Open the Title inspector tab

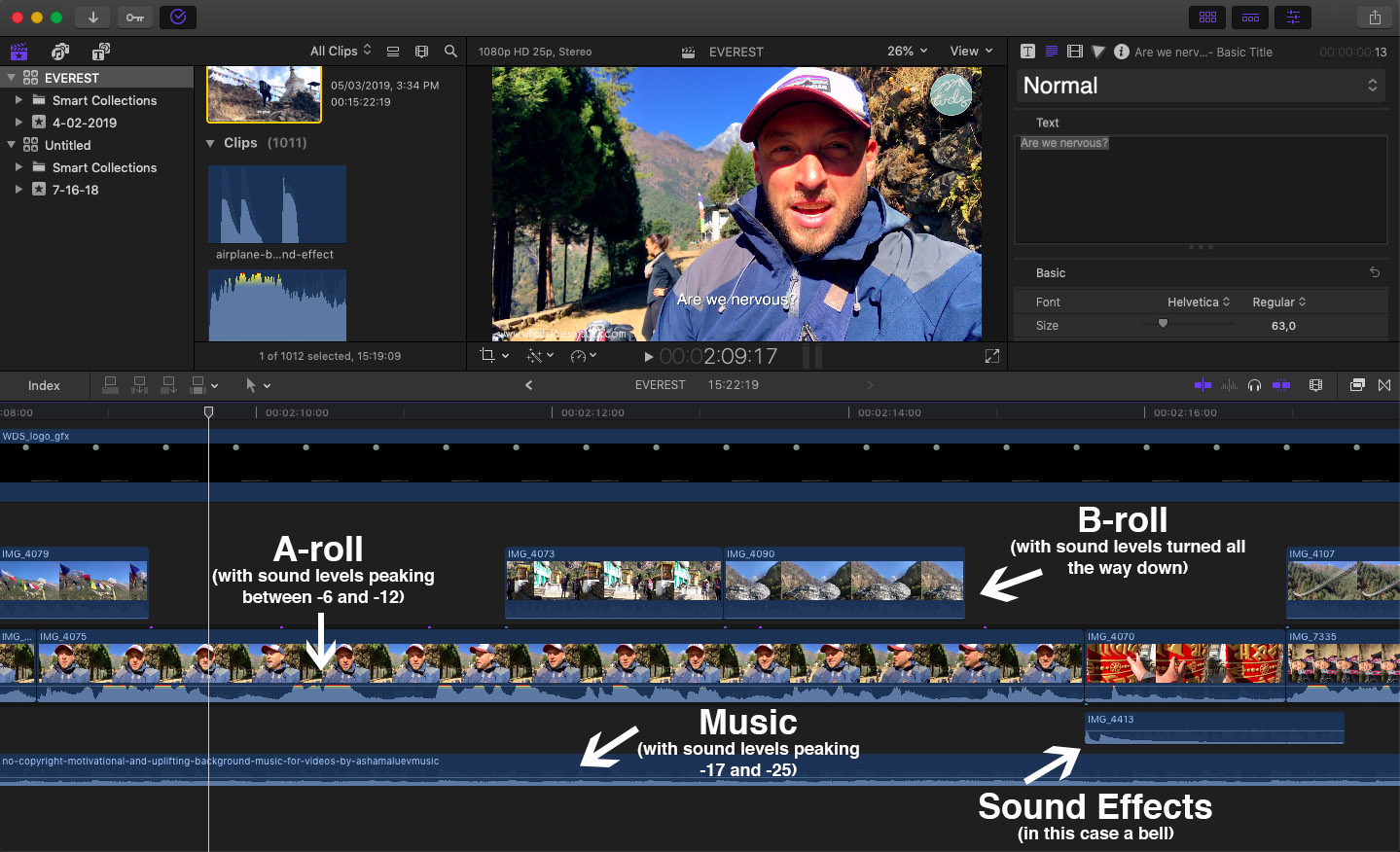click(1027, 52)
